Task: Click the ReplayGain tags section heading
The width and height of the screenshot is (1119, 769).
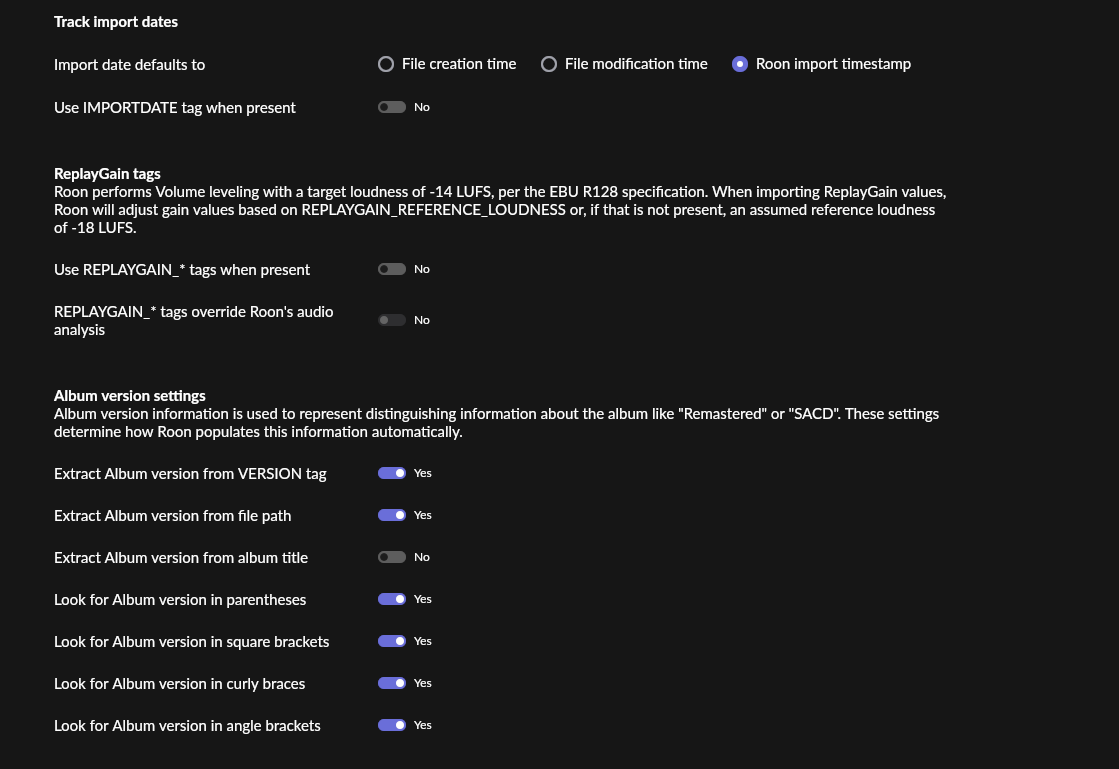Action: [x=107, y=173]
